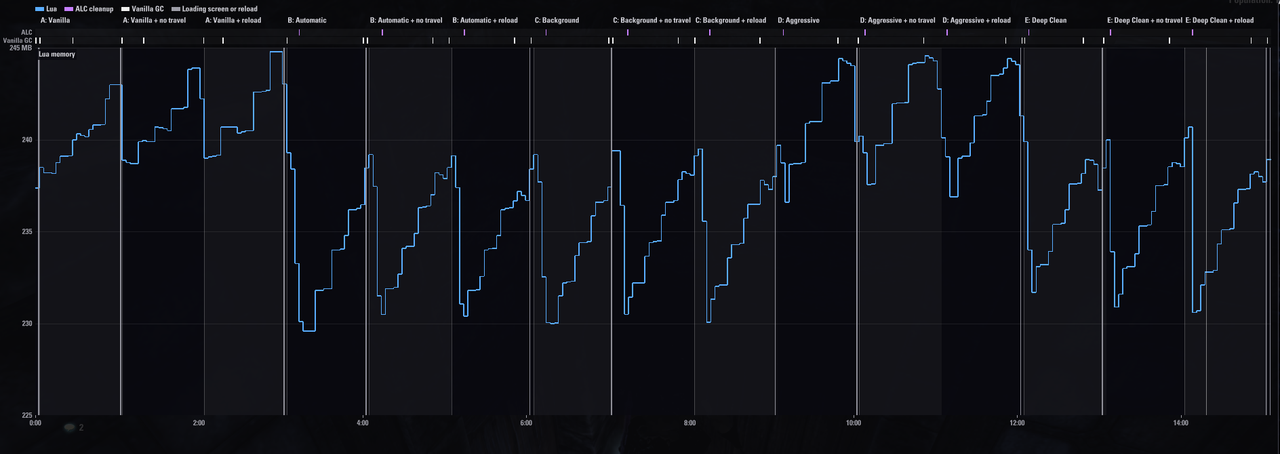Click the ALC cleanup marker under 'E: Deep Clean'
Viewport: 1280px width, 454px height.
point(1028,32)
